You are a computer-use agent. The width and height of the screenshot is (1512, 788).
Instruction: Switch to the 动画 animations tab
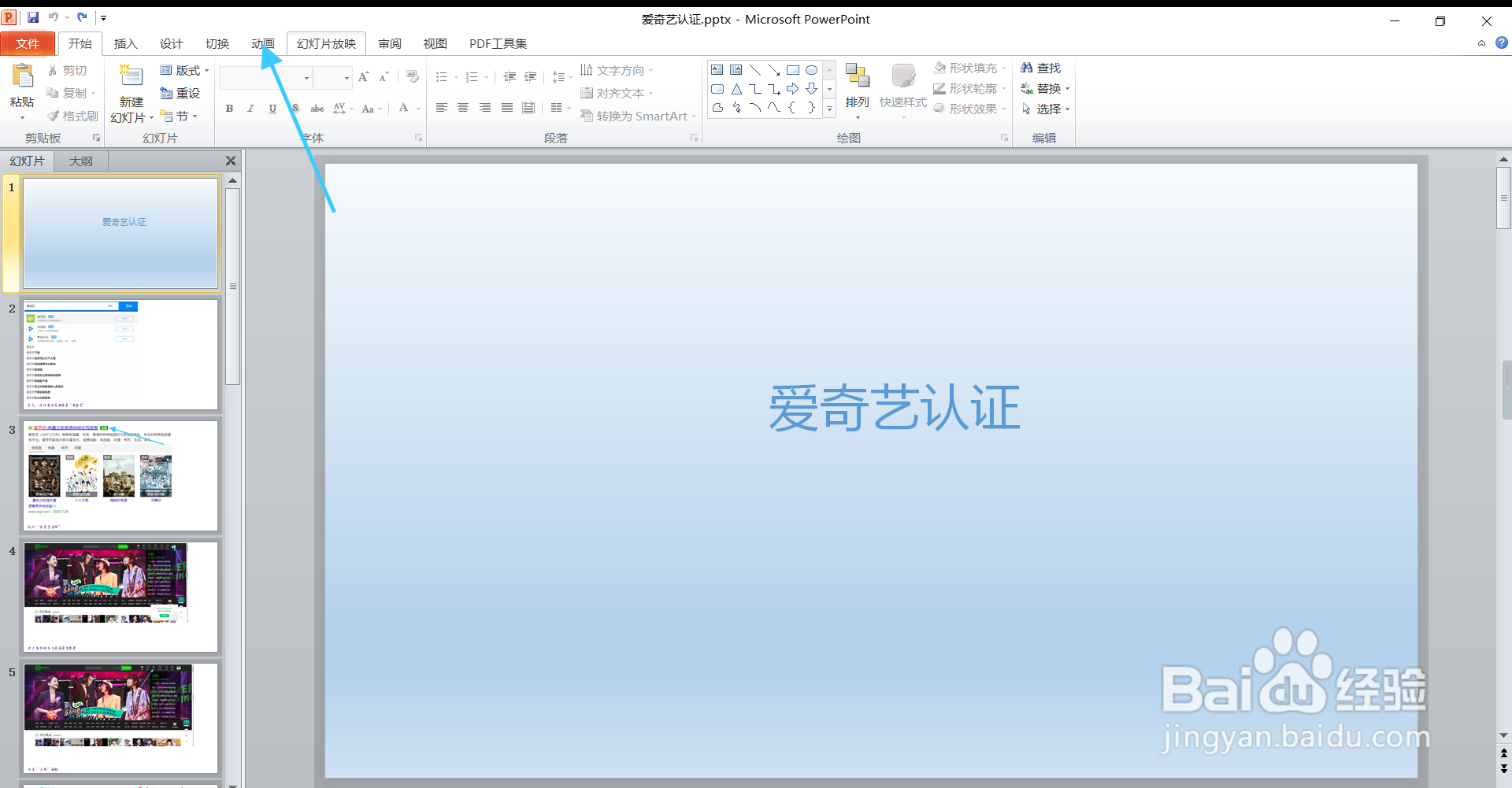262,44
